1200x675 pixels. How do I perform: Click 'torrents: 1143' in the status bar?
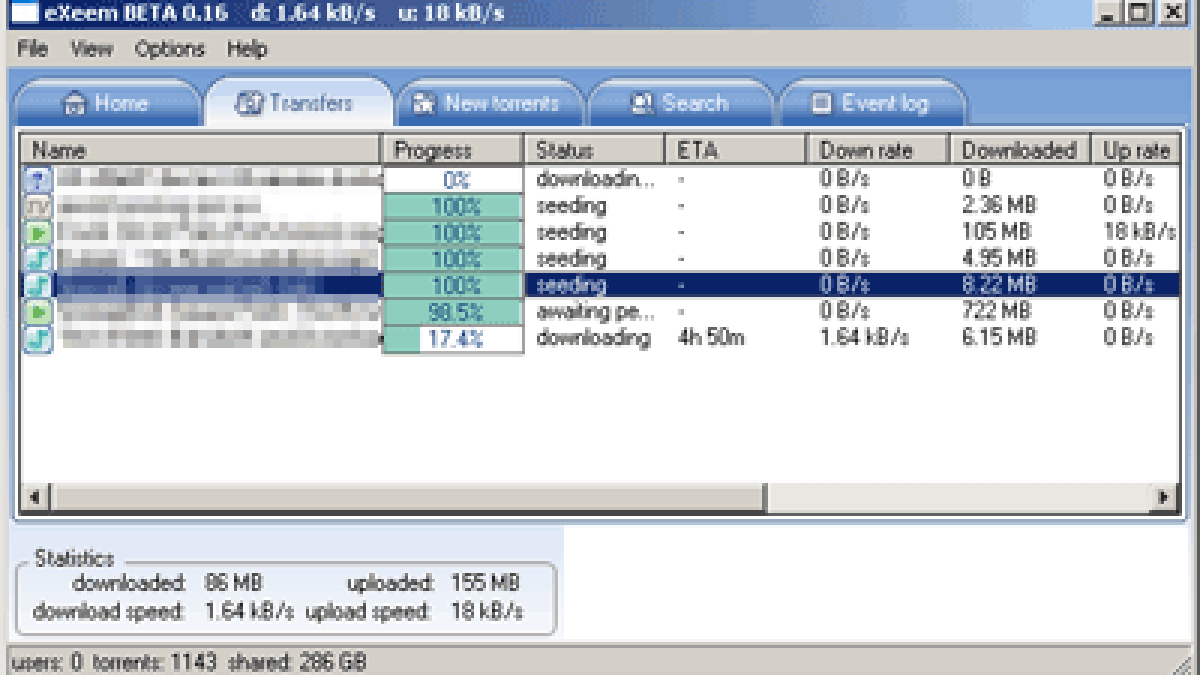pos(155,662)
